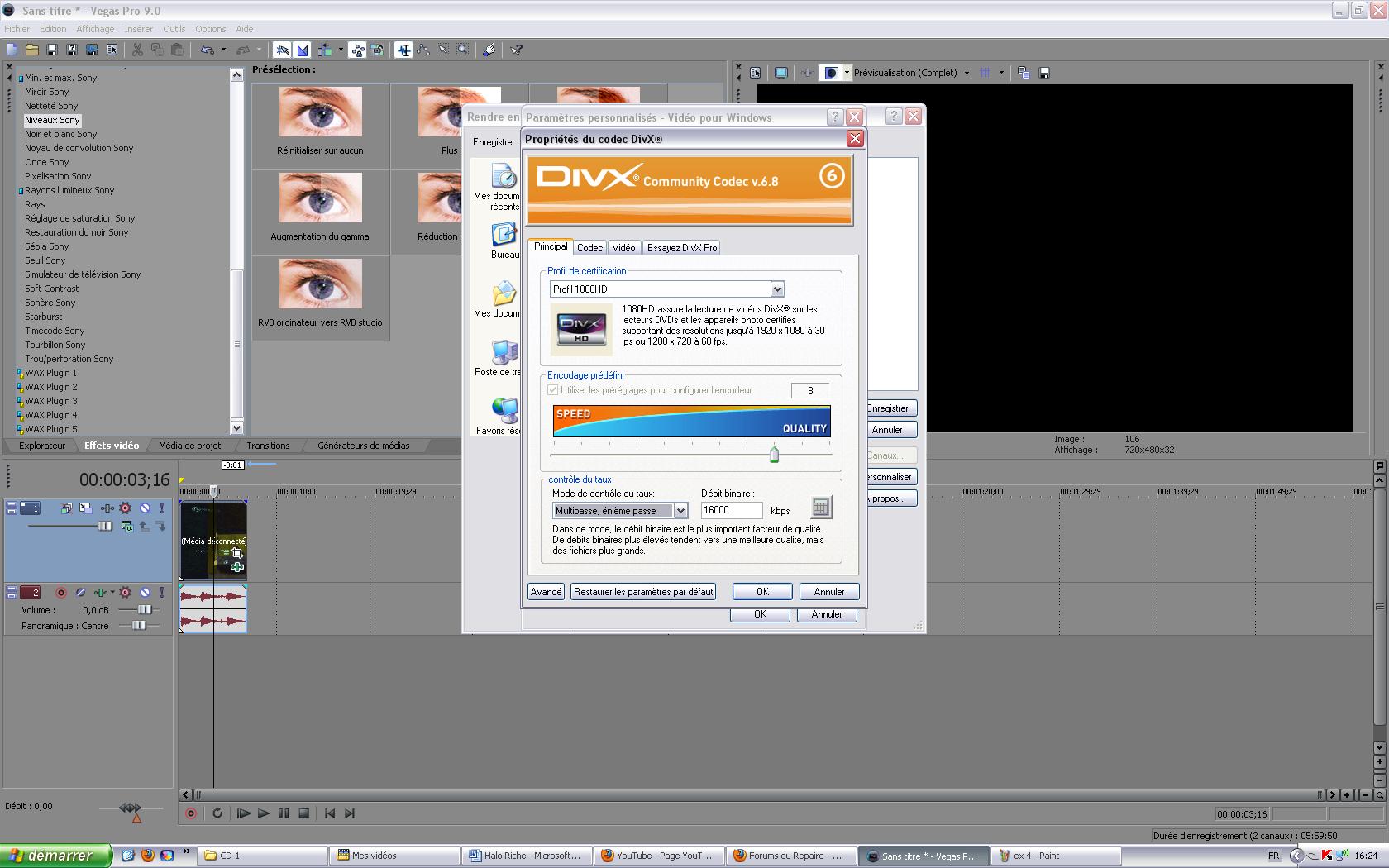Open event FX on video clip
The height and width of the screenshot is (868, 1389).
pos(237,567)
